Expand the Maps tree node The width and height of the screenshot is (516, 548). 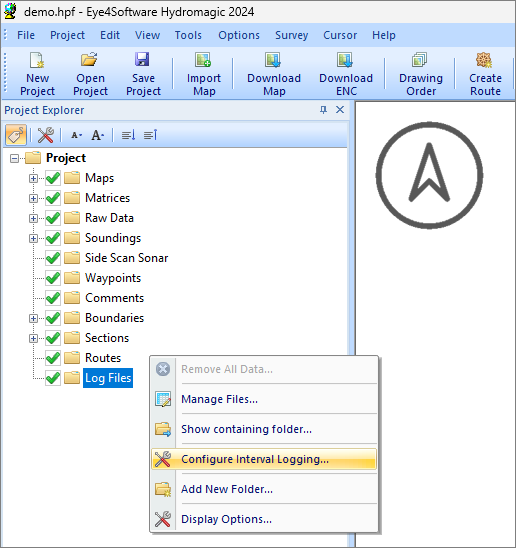click(x=33, y=179)
